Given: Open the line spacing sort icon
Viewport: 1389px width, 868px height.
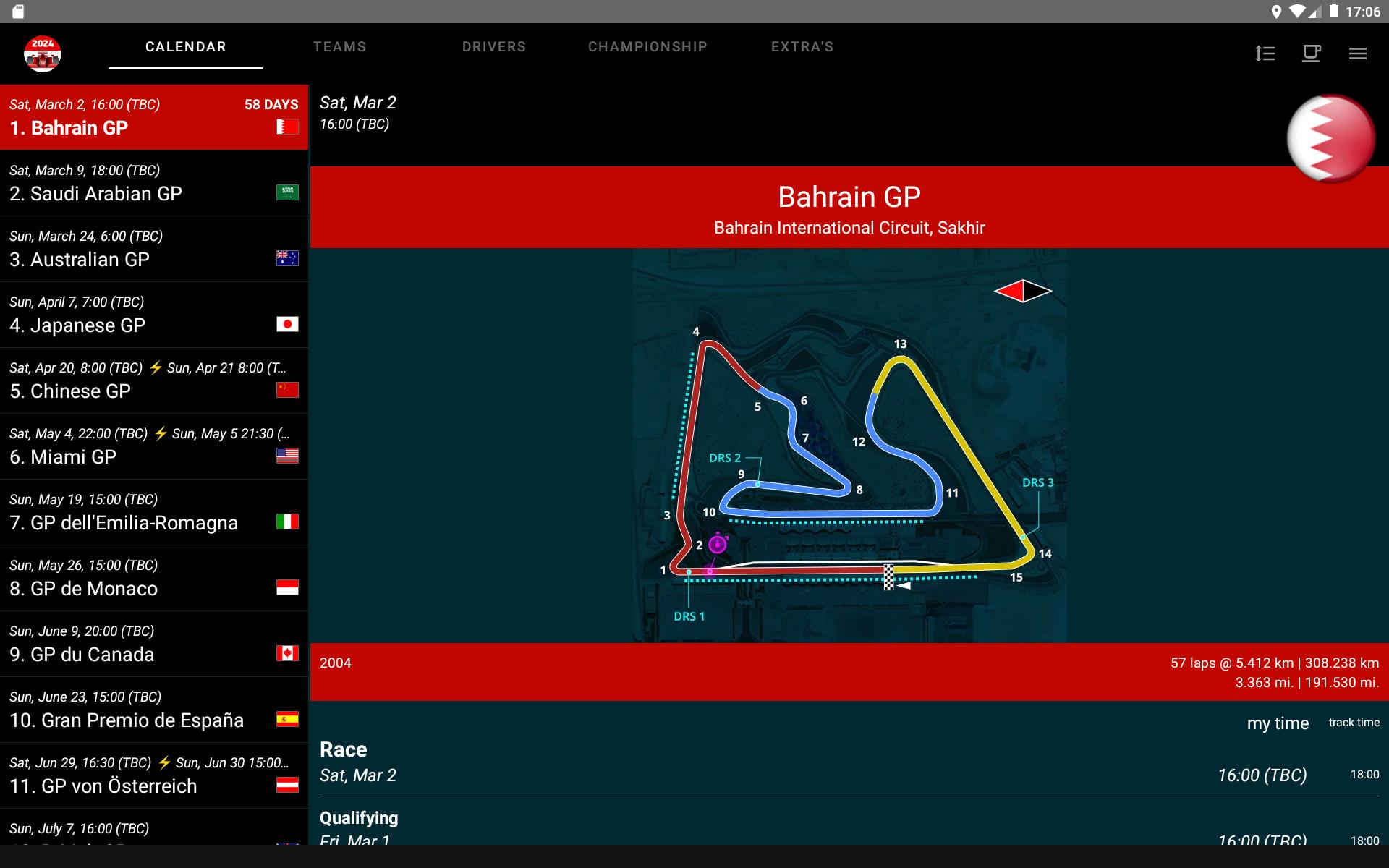Looking at the screenshot, I should point(1265,54).
